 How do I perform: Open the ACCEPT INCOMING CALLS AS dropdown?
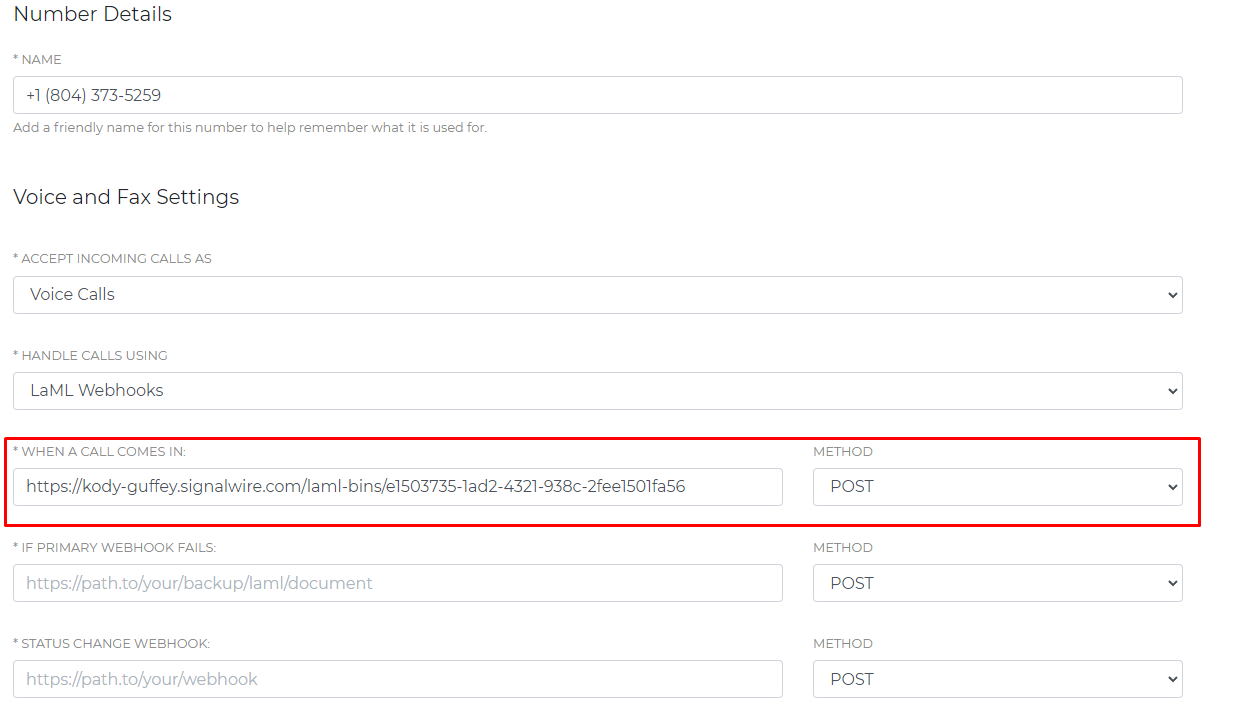pyautogui.click(x=596, y=294)
